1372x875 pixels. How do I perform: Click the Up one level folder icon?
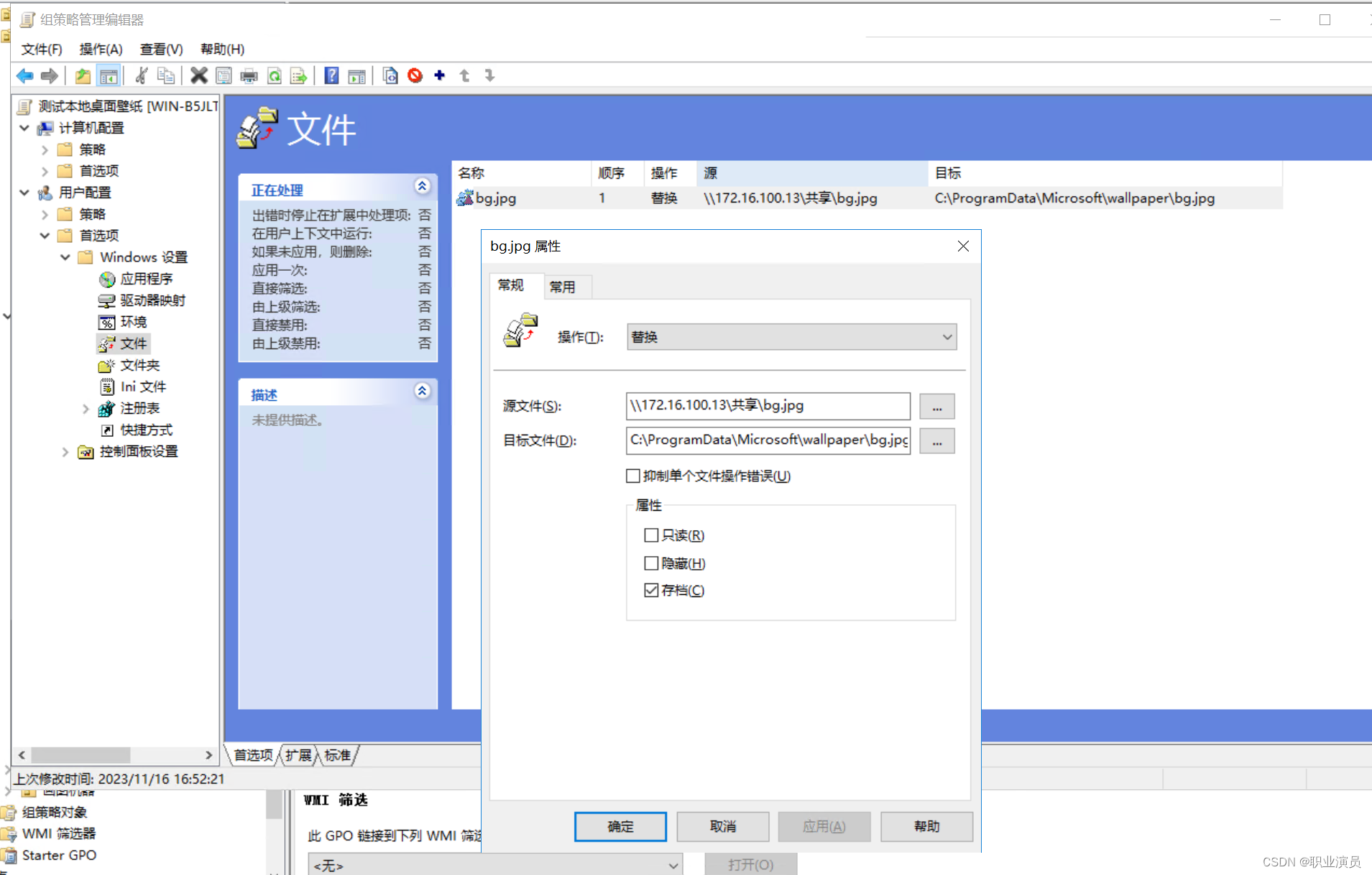coord(83,75)
